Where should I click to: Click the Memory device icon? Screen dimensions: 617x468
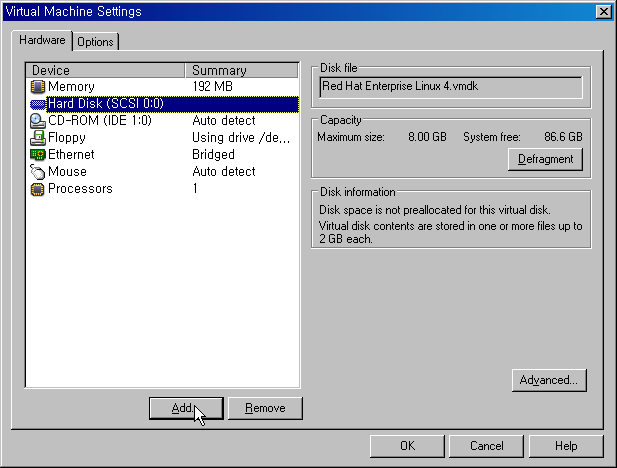pyautogui.click(x=38, y=87)
